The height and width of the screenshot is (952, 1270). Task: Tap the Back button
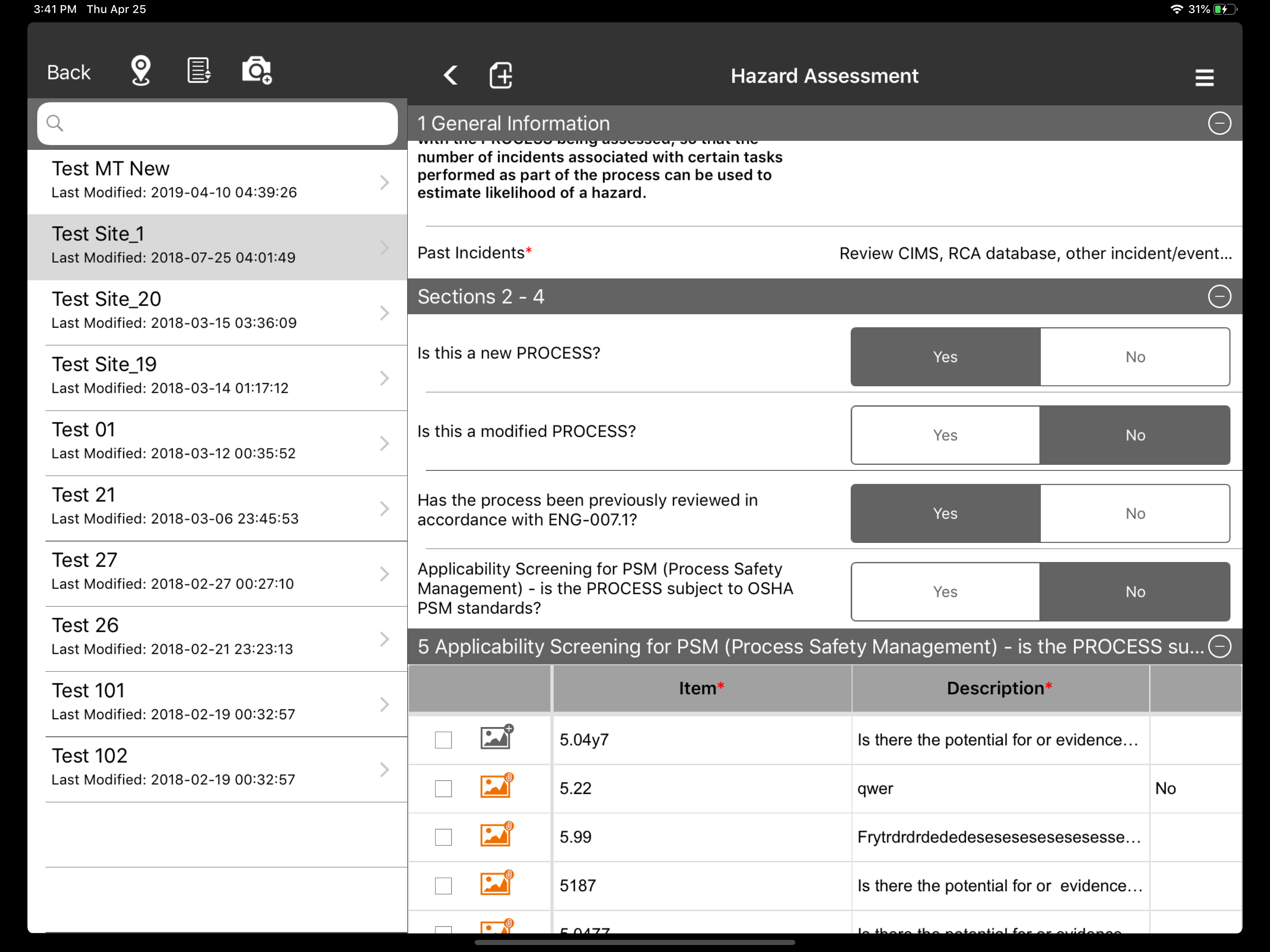[68, 73]
